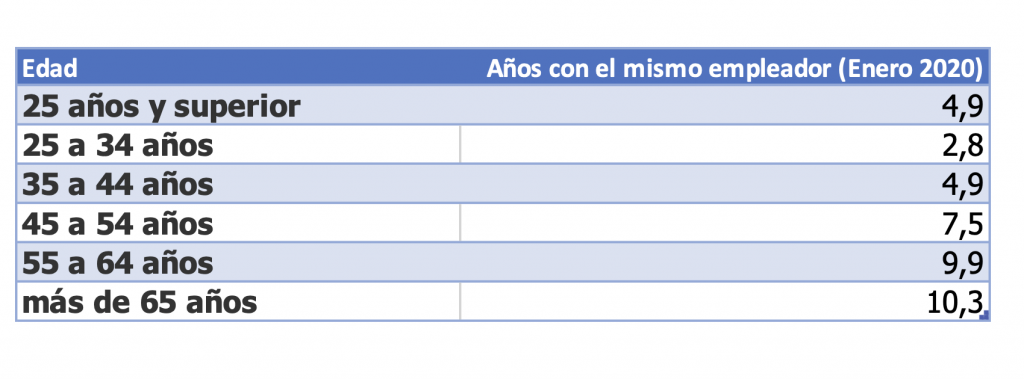1024x379 pixels.
Task: Click the column divider in '25 a 34 años' row
Action: coord(460,144)
